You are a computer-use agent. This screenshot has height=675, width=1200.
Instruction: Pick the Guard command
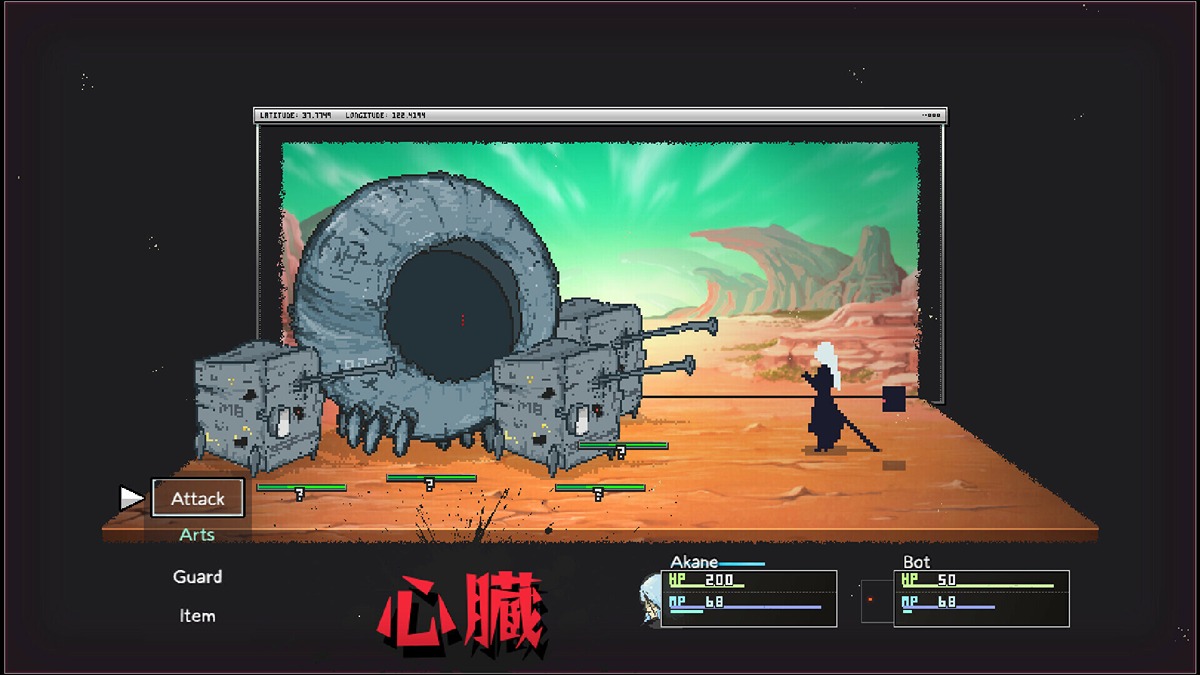tap(197, 577)
